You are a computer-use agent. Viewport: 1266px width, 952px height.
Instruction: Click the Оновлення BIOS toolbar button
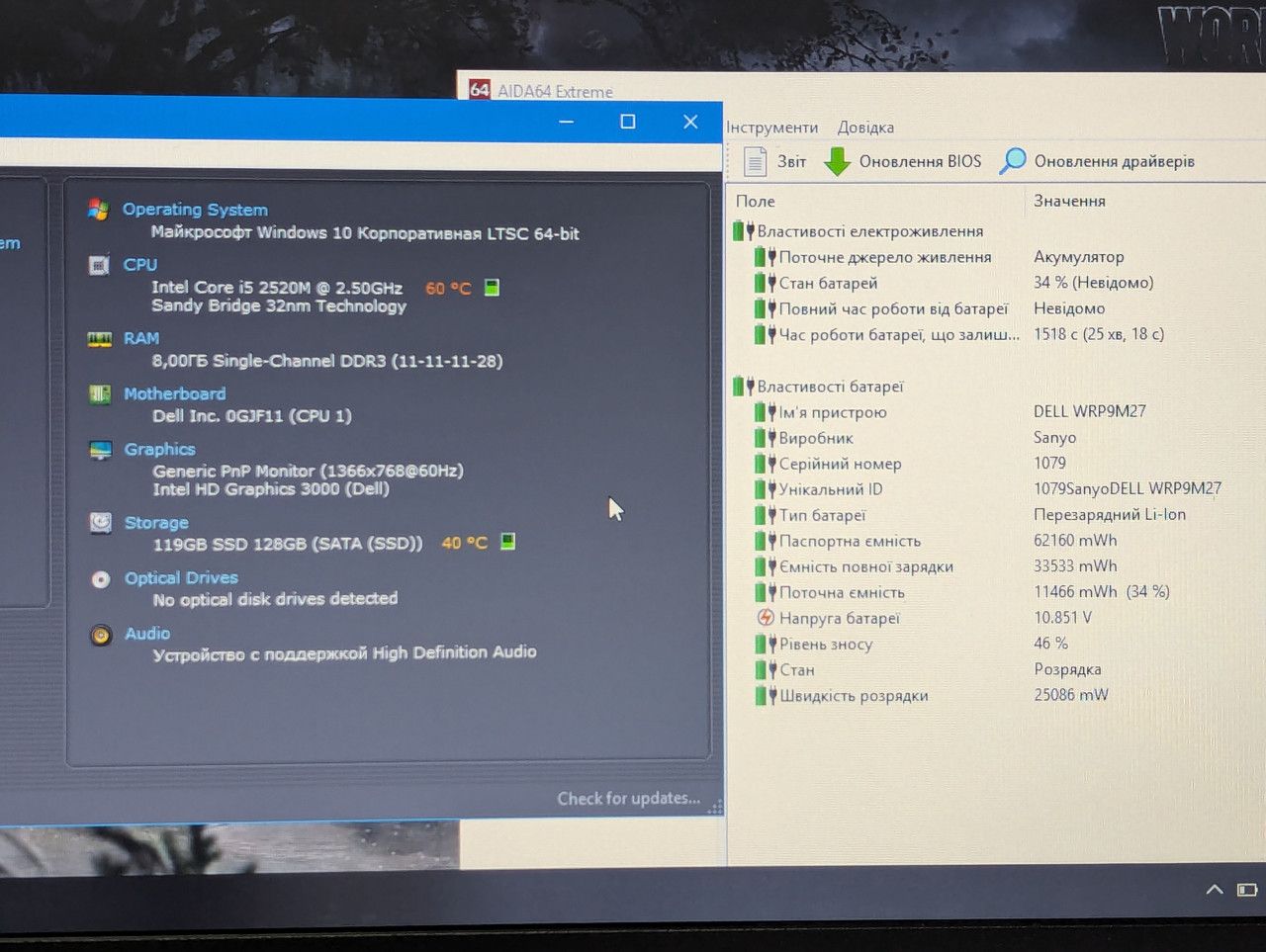pyautogui.click(x=903, y=161)
